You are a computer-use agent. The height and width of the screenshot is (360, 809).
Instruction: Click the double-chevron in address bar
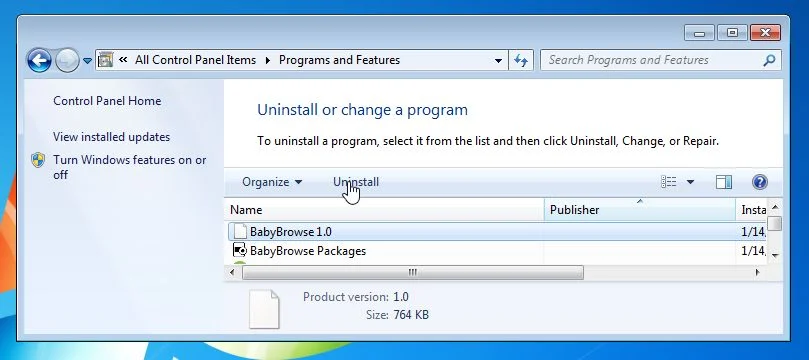coord(123,60)
